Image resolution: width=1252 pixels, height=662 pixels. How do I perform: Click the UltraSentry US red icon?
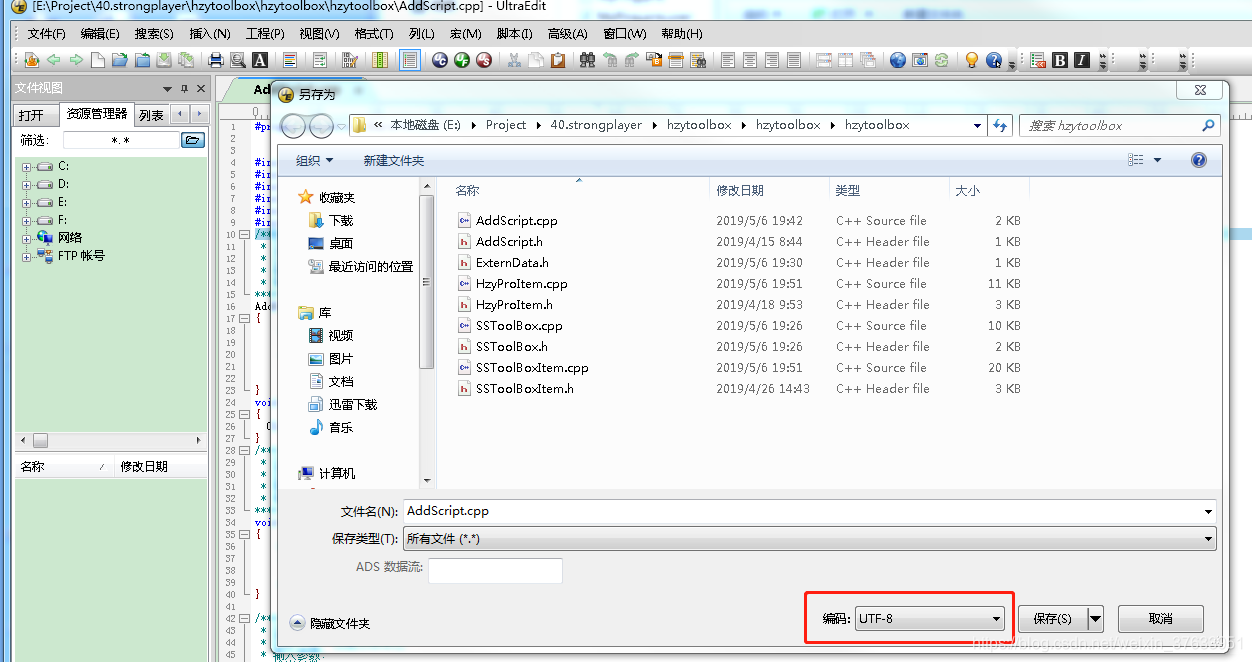tap(484, 60)
